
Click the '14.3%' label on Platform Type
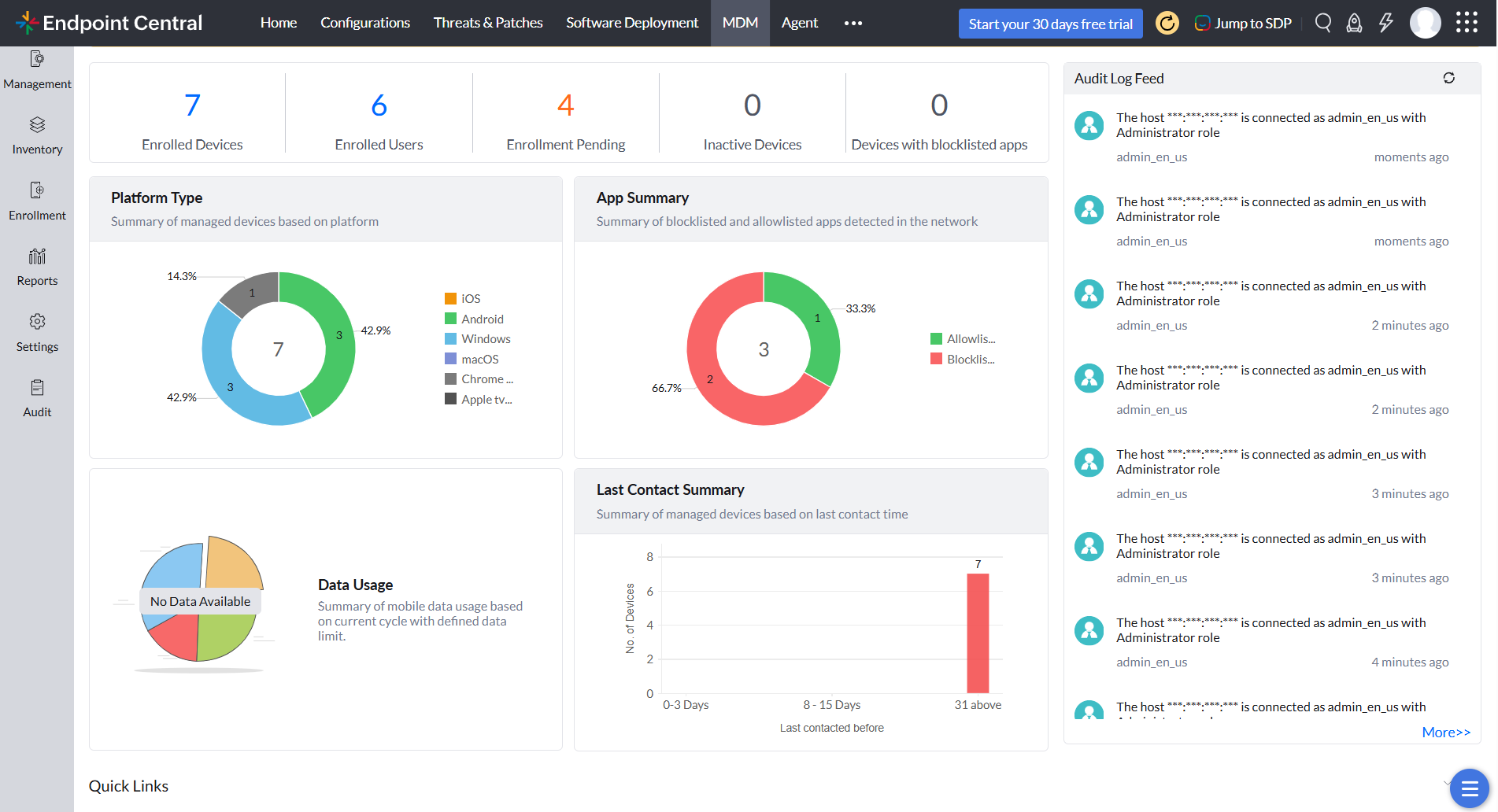point(181,276)
